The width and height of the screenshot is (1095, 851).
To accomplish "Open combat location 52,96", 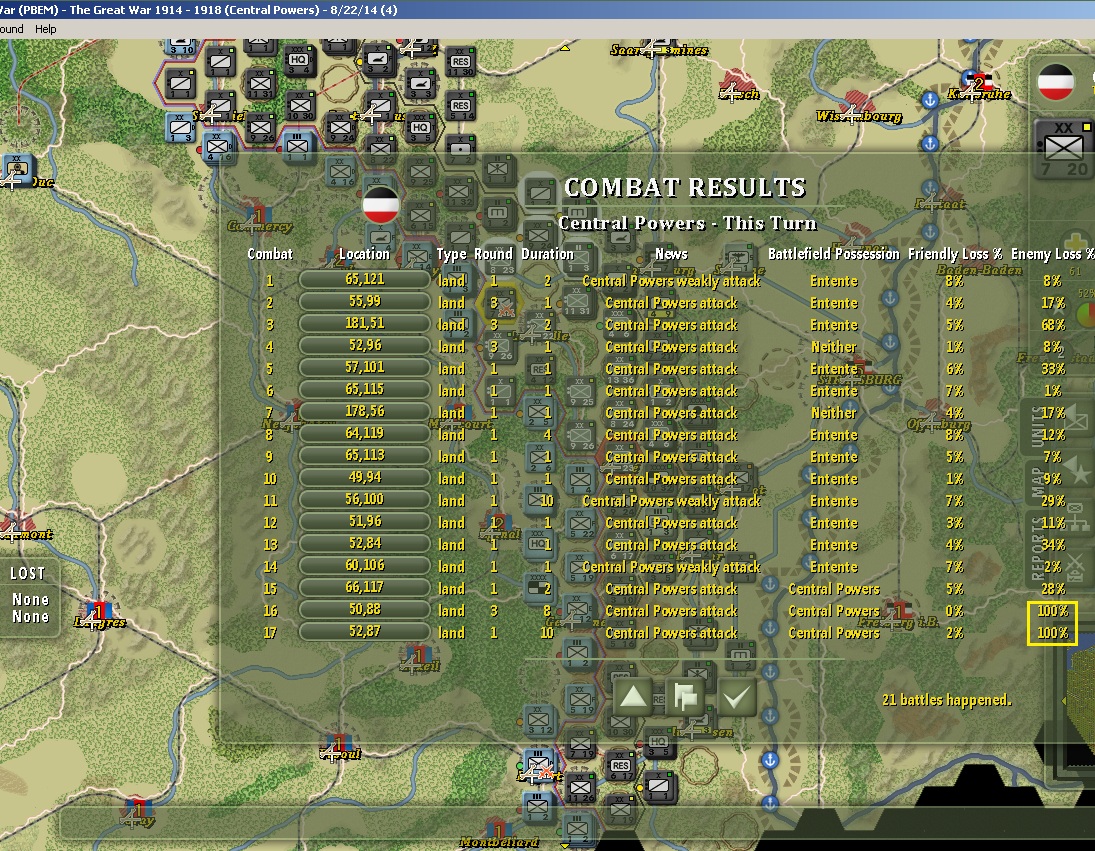I will coord(365,346).
